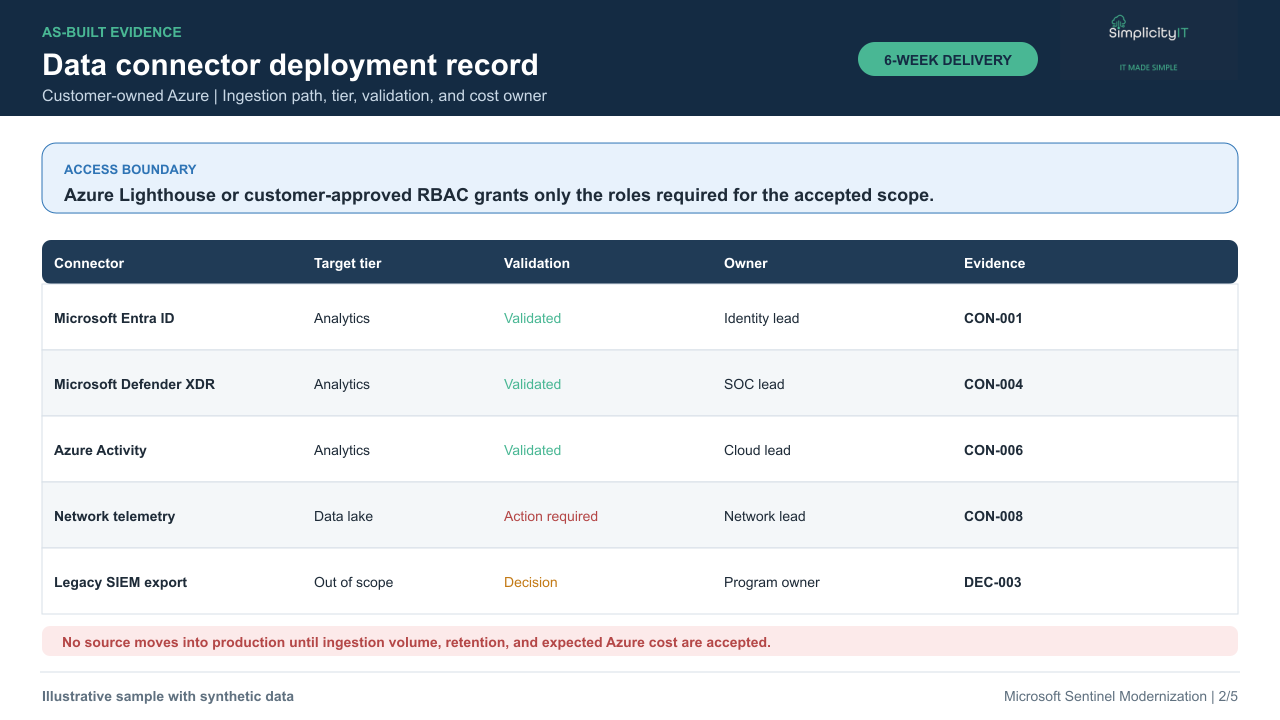Viewport: 1280px width, 720px height.
Task: Select the Network telemetry connector cell
Action: tap(114, 516)
